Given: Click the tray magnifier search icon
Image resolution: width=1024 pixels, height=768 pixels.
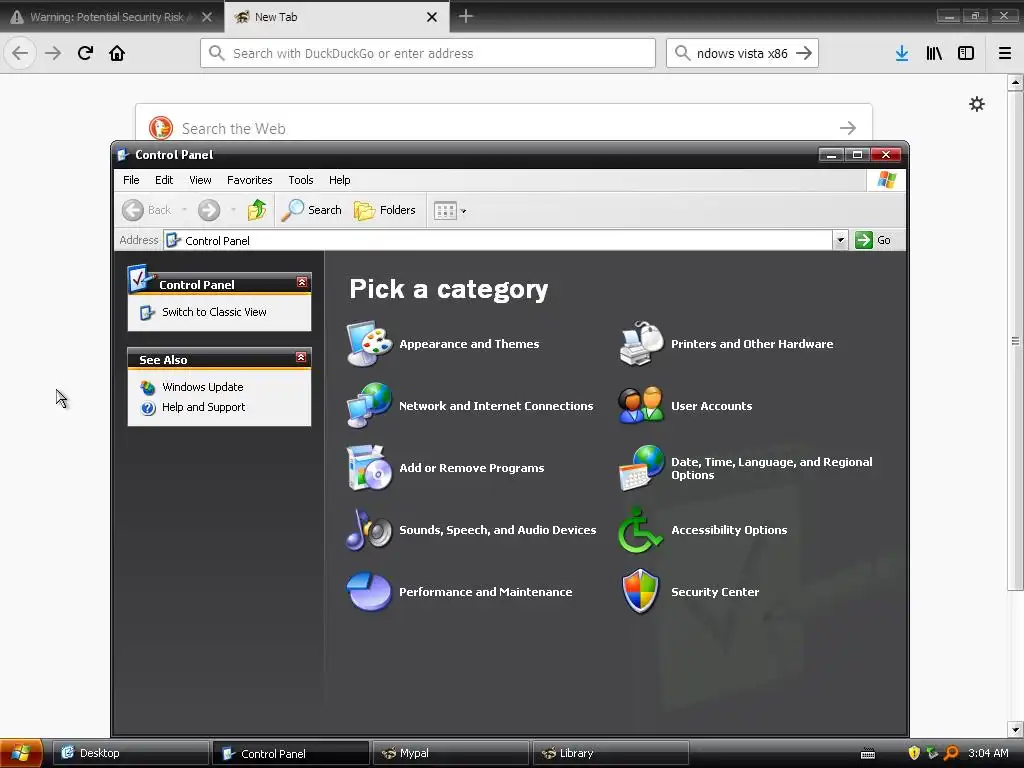Looking at the screenshot, I should 952,753.
